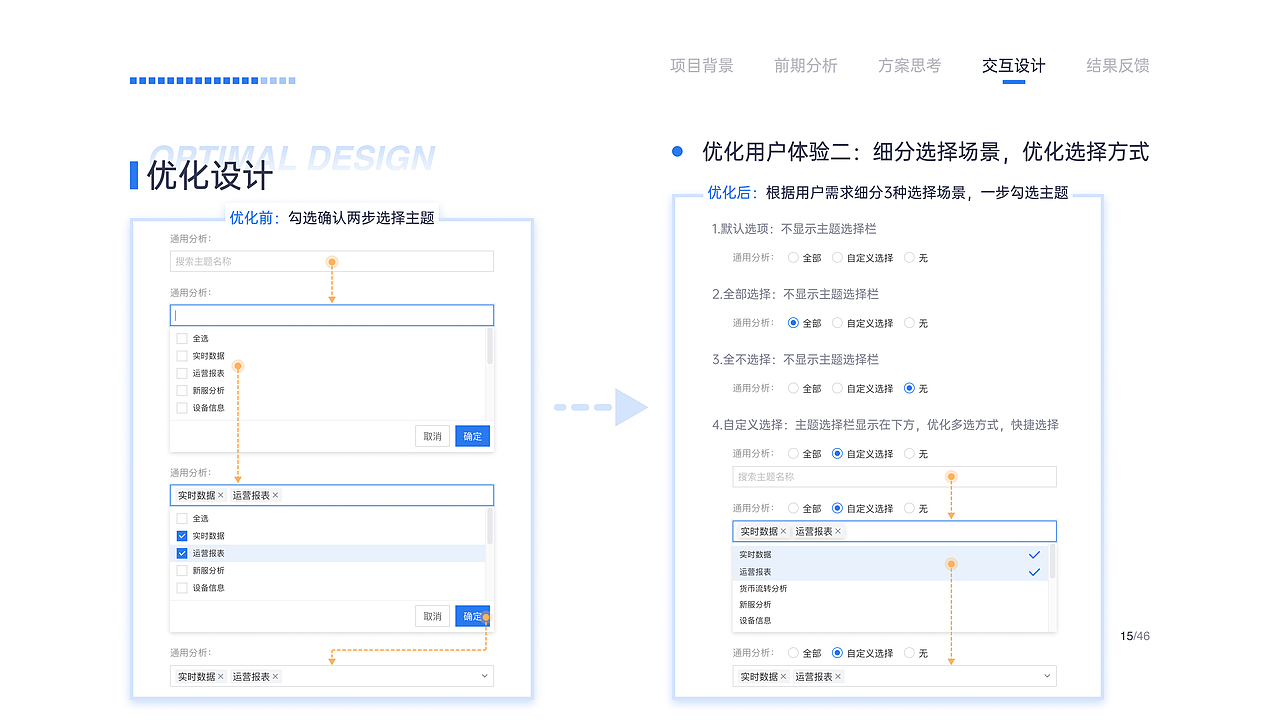Check 全选 in the upper 优化前 checkbox list
Screen dimensions: 1280x720
[x=182, y=338]
